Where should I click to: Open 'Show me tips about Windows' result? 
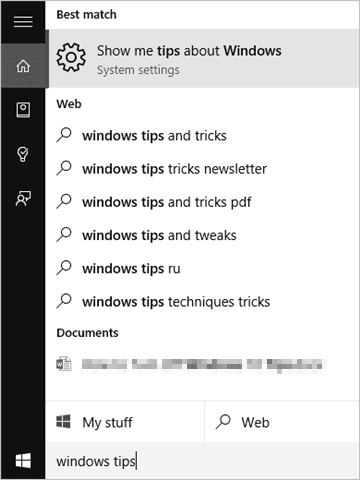203,58
